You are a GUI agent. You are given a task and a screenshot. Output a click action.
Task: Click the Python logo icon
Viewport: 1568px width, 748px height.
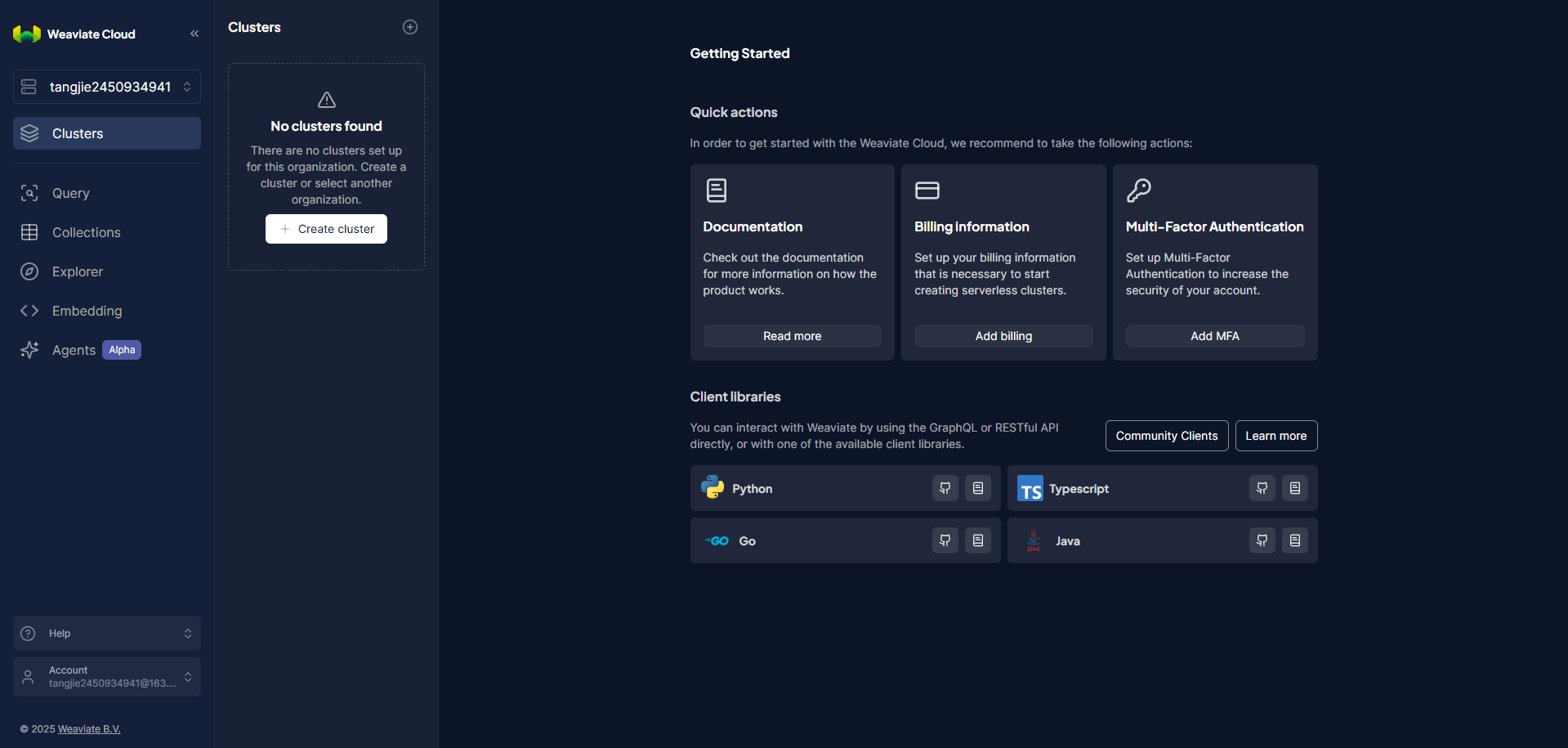[713, 487]
